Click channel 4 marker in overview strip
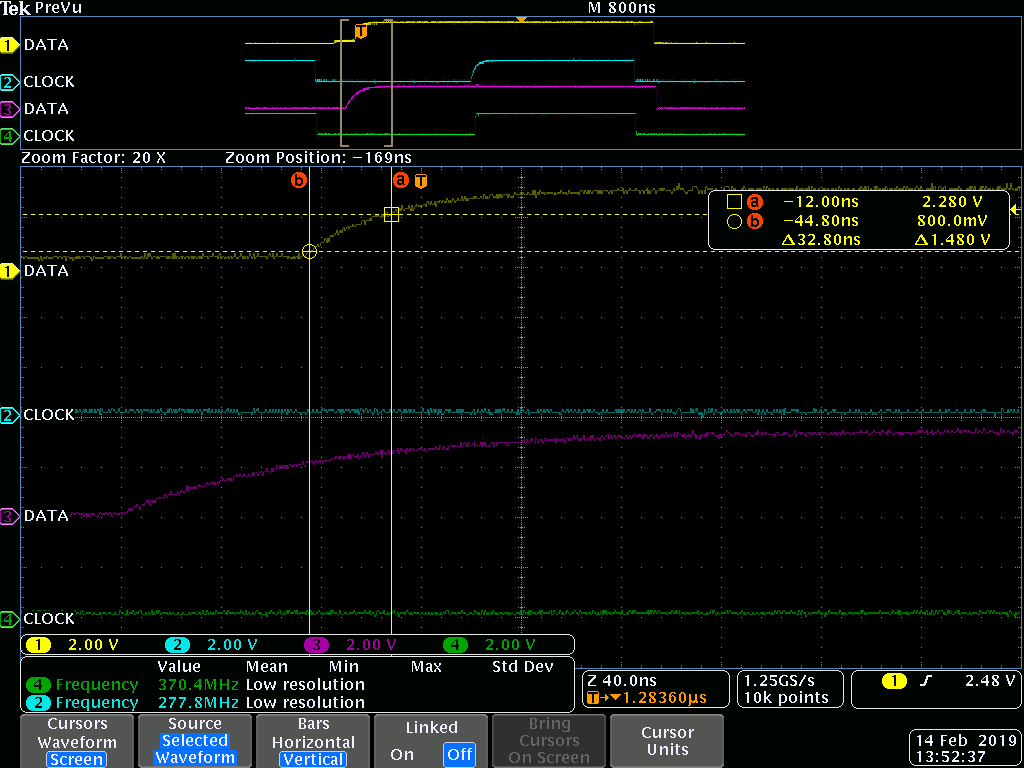Image resolution: width=1024 pixels, height=768 pixels. (10, 136)
